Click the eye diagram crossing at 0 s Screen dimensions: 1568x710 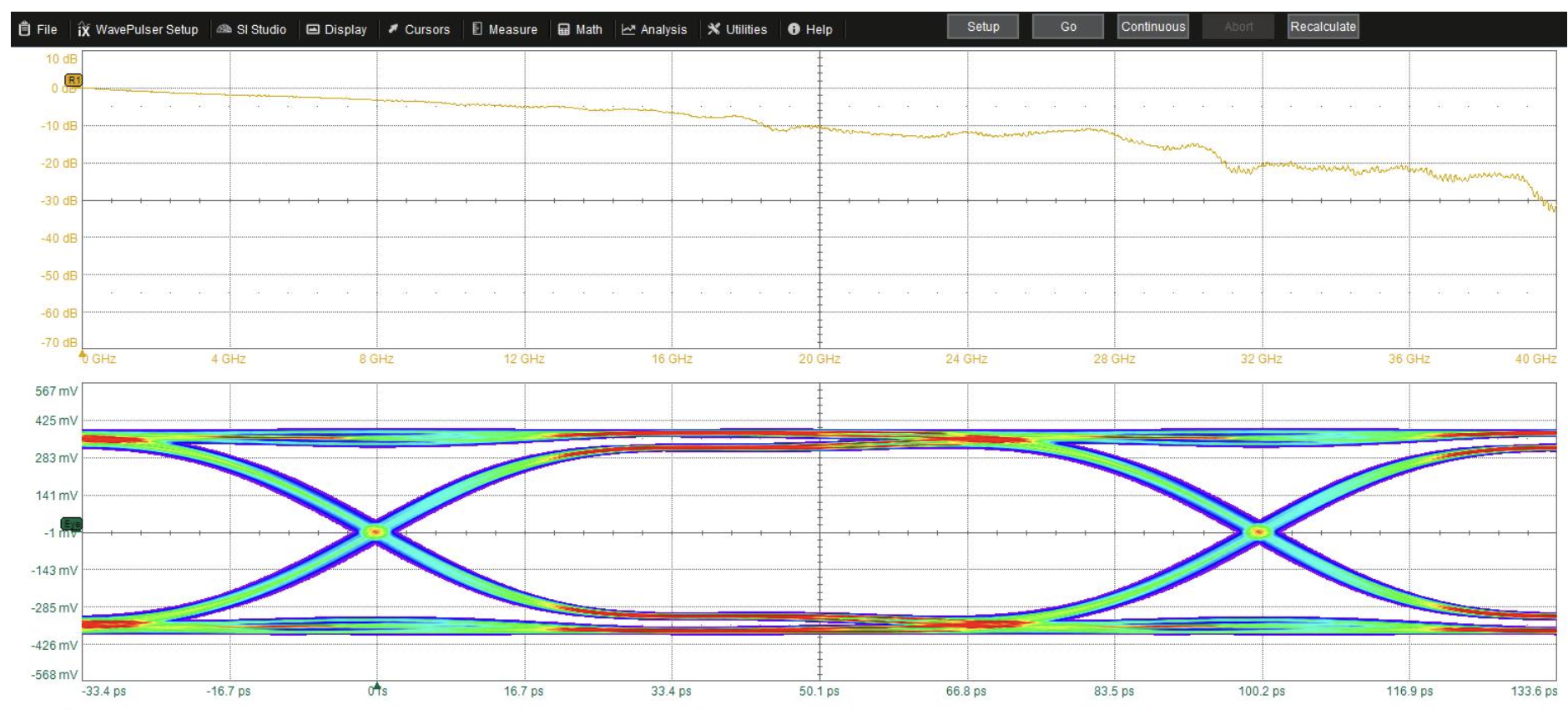coord(376,531)
